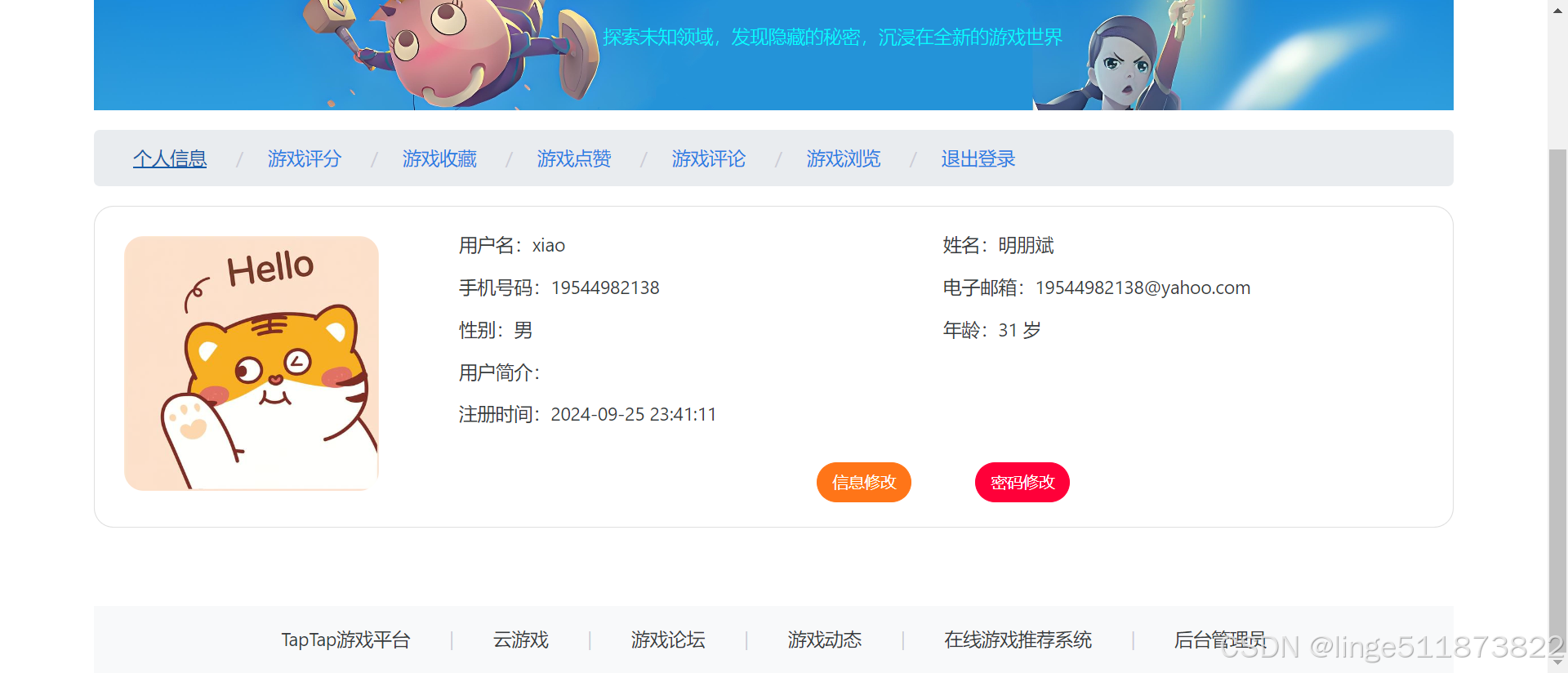This screenshot has height=673, width=1568.
Task: Visit the 游戏论坛 footer link
Action: tap(668, 640)
